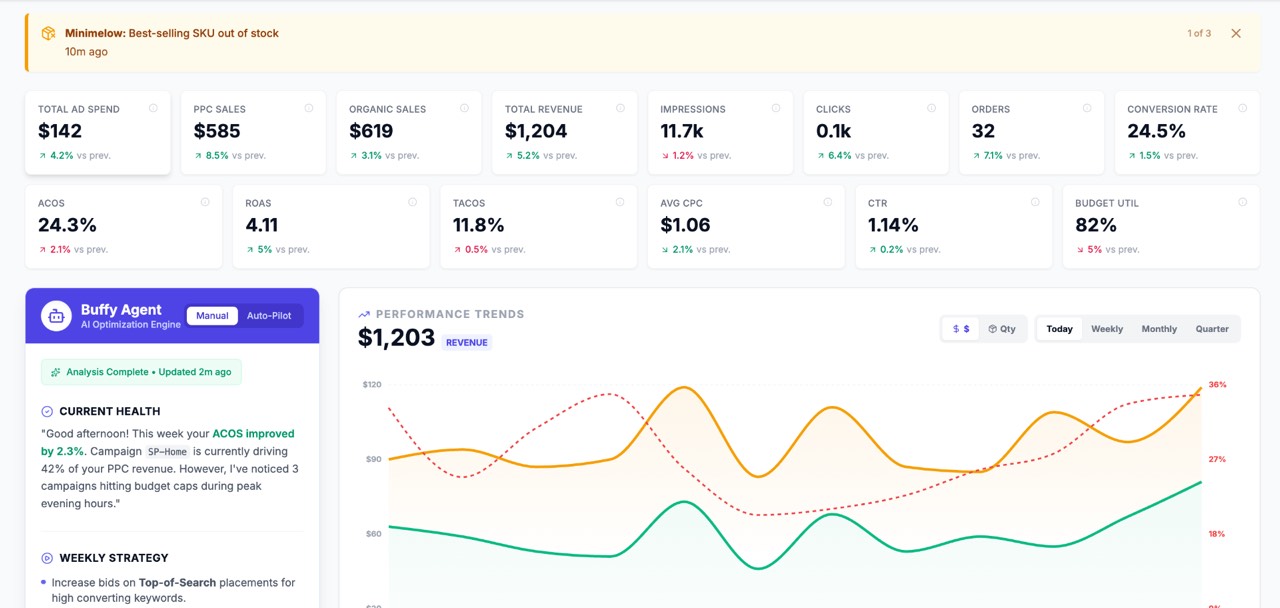The image size is (1280, 608).
Task: Click the REVENUE badge under $1,203
Action: (466, 341)
